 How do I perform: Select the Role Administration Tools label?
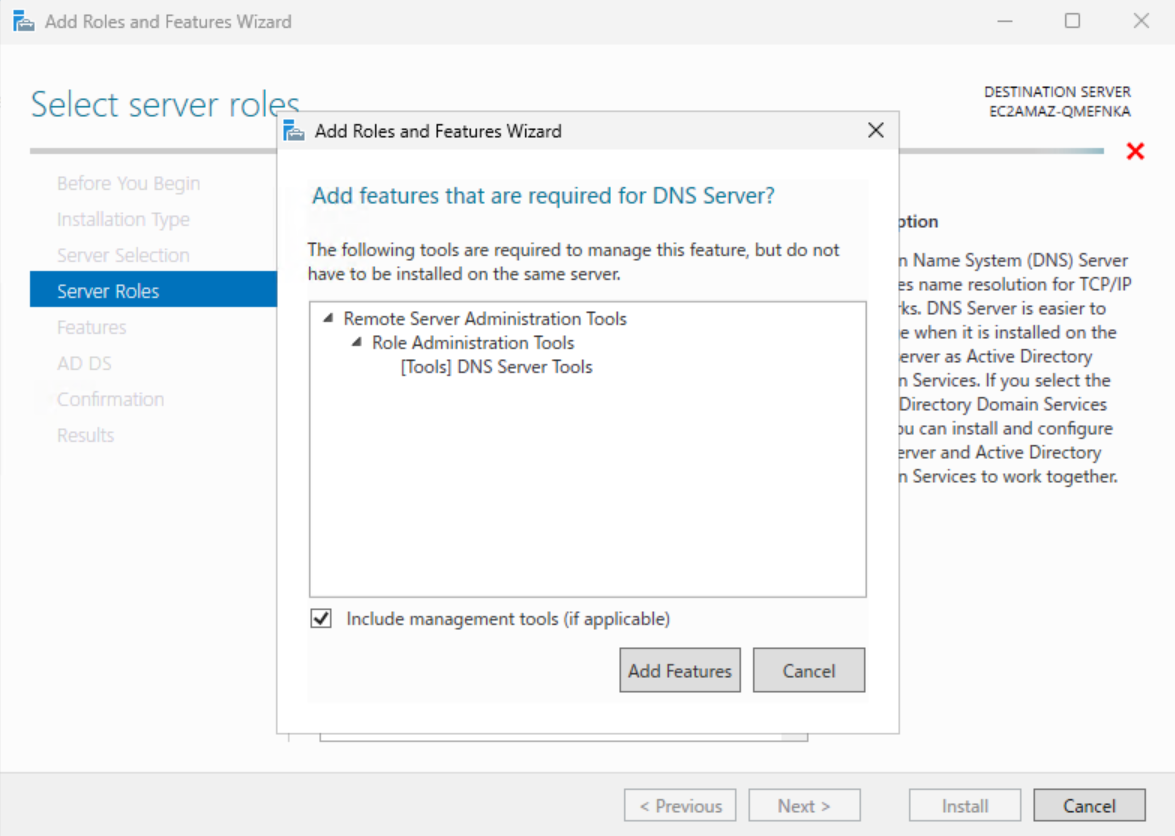coord(473,343)
